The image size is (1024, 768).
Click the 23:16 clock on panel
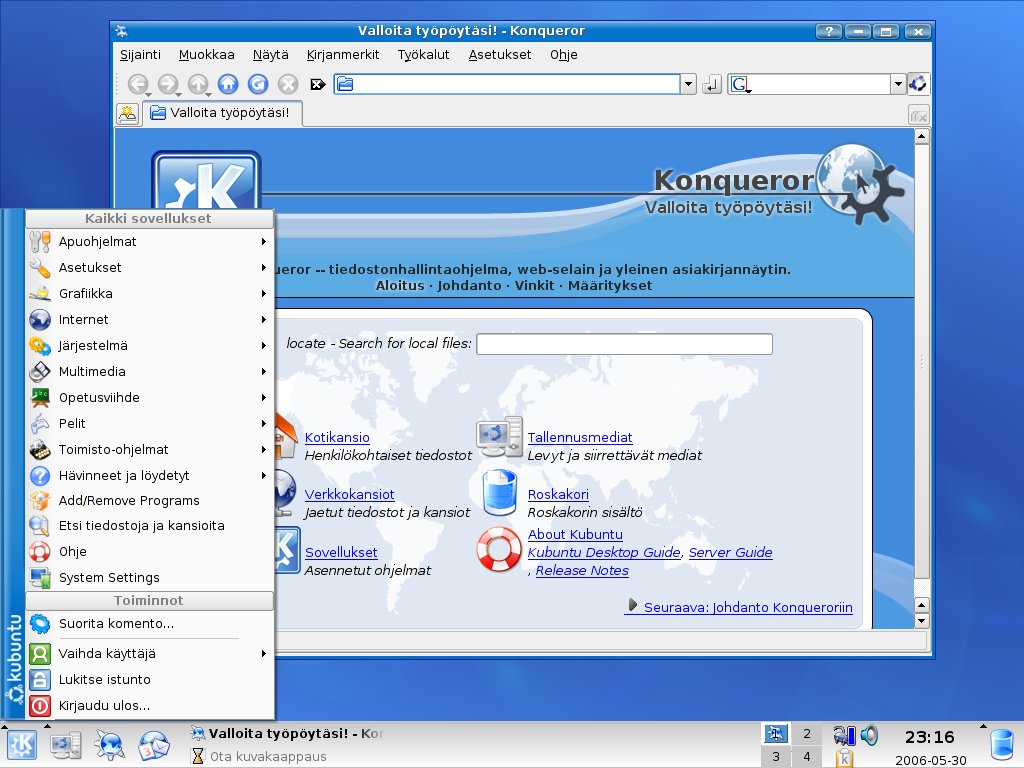(929, 737)
